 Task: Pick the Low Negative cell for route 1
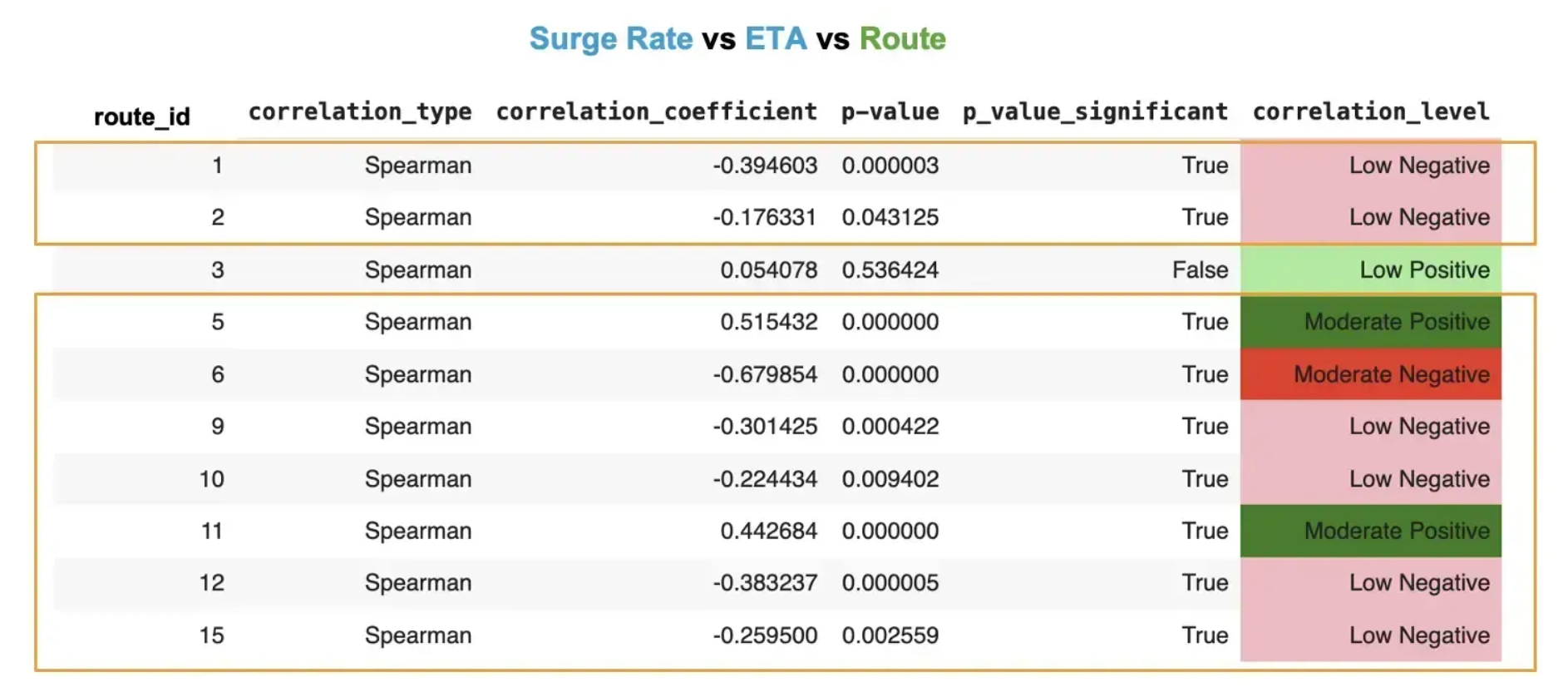pyautogui.click(x=1370, y=166)
